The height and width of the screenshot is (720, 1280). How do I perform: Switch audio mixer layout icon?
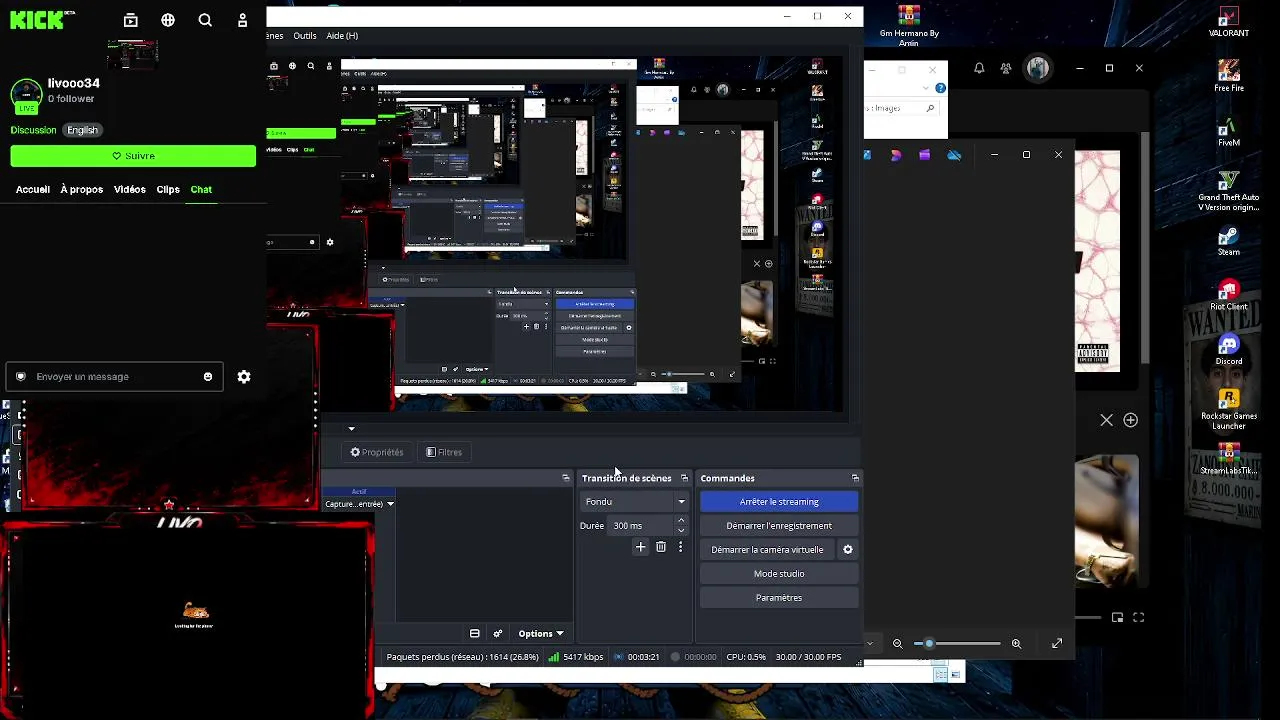tap(475, 634)
